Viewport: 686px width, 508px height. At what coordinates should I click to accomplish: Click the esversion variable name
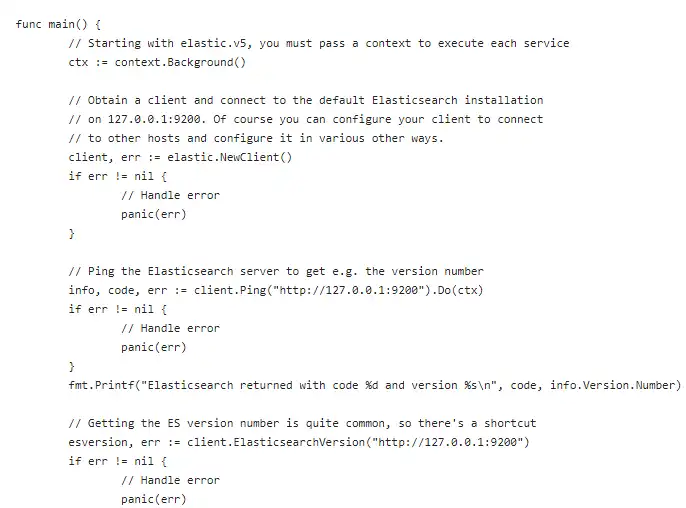pyautogui.click(x=98, y=442)
